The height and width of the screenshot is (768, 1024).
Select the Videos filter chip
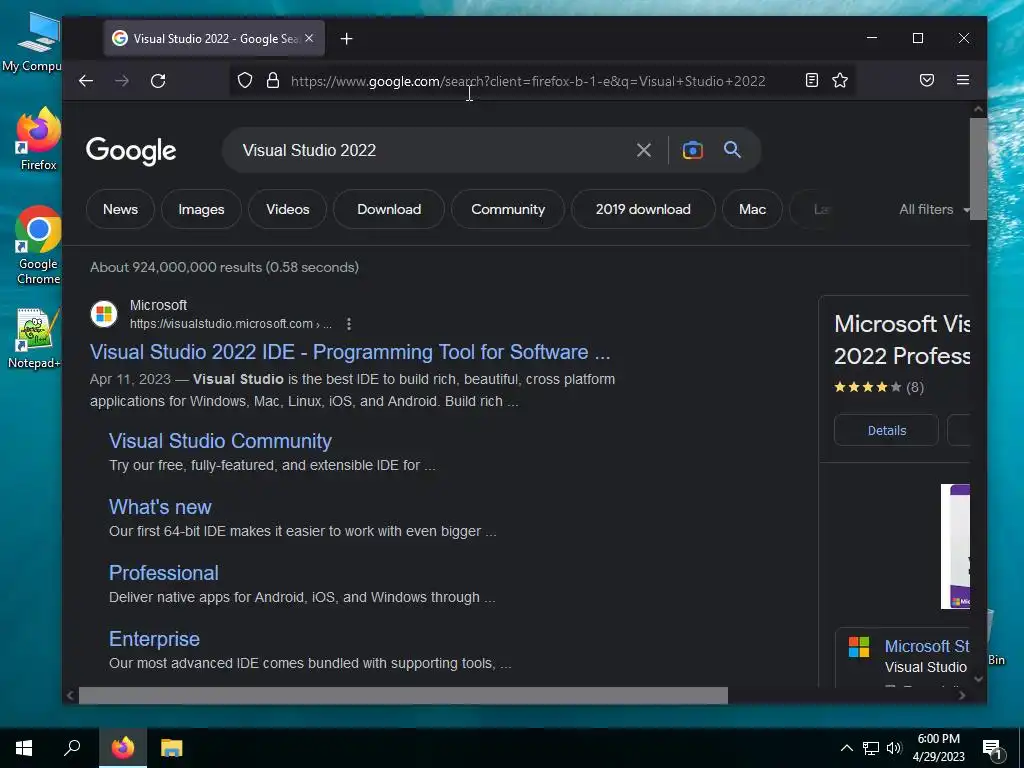287,209
